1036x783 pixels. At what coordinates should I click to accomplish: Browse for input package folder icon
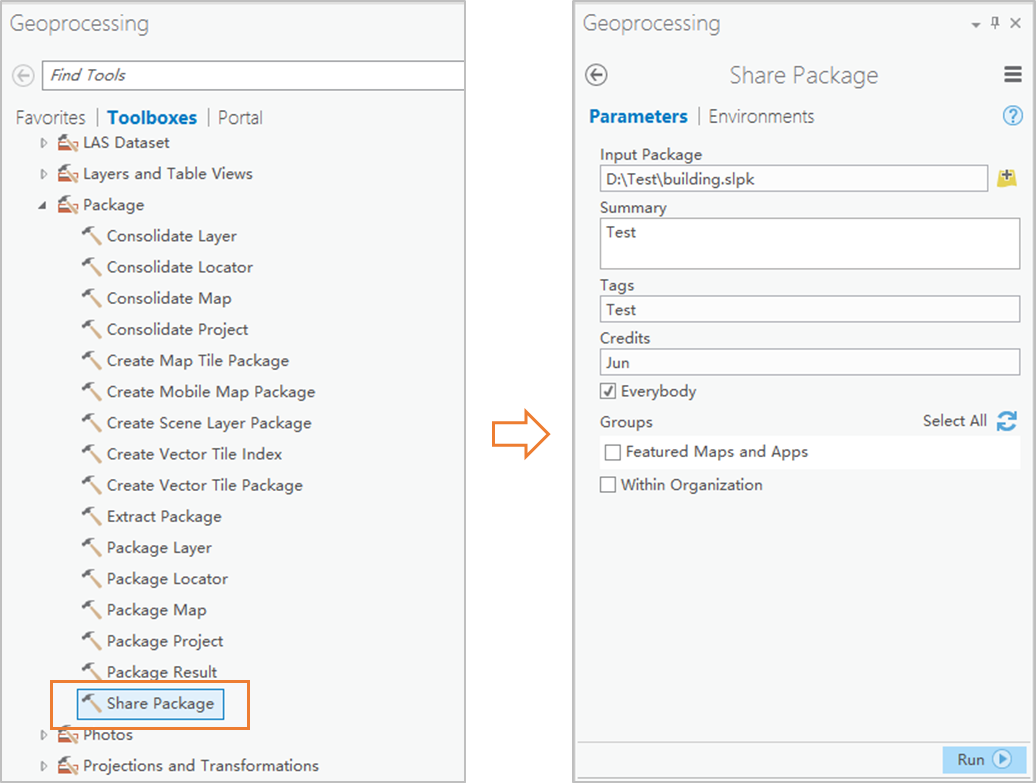[x=1007, y=179]
